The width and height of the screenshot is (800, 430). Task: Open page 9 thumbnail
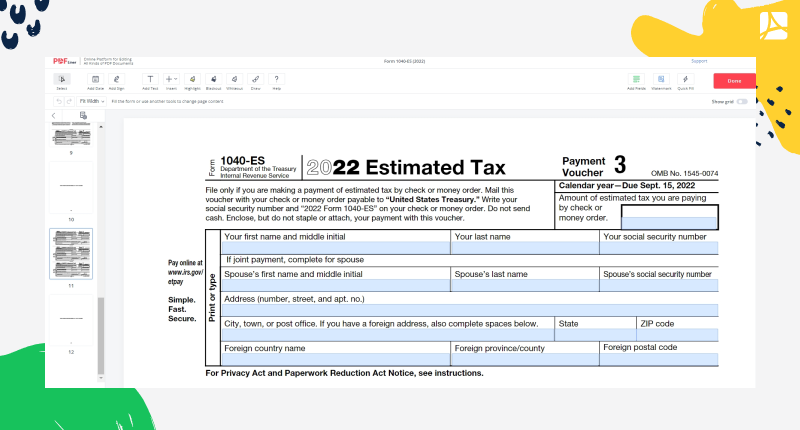[x=71, y=135]
